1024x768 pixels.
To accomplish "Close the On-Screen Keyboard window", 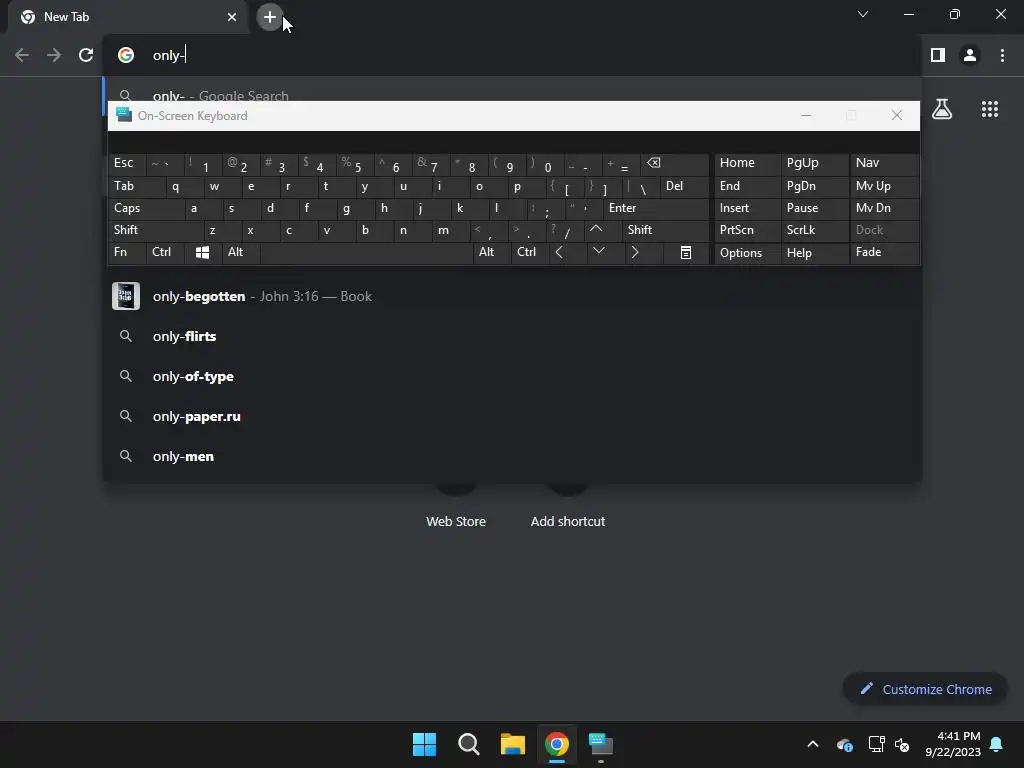I will (897, 116).
